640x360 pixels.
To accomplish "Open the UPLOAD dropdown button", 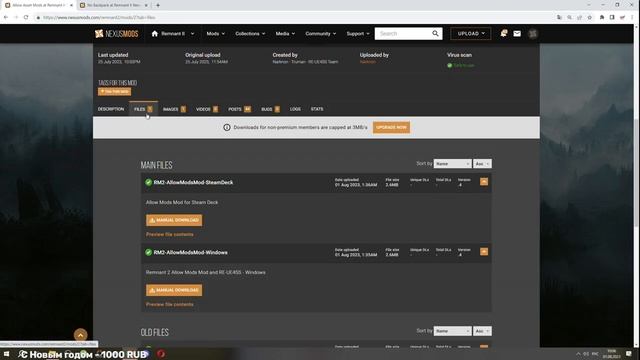I will tap(471, 34).
